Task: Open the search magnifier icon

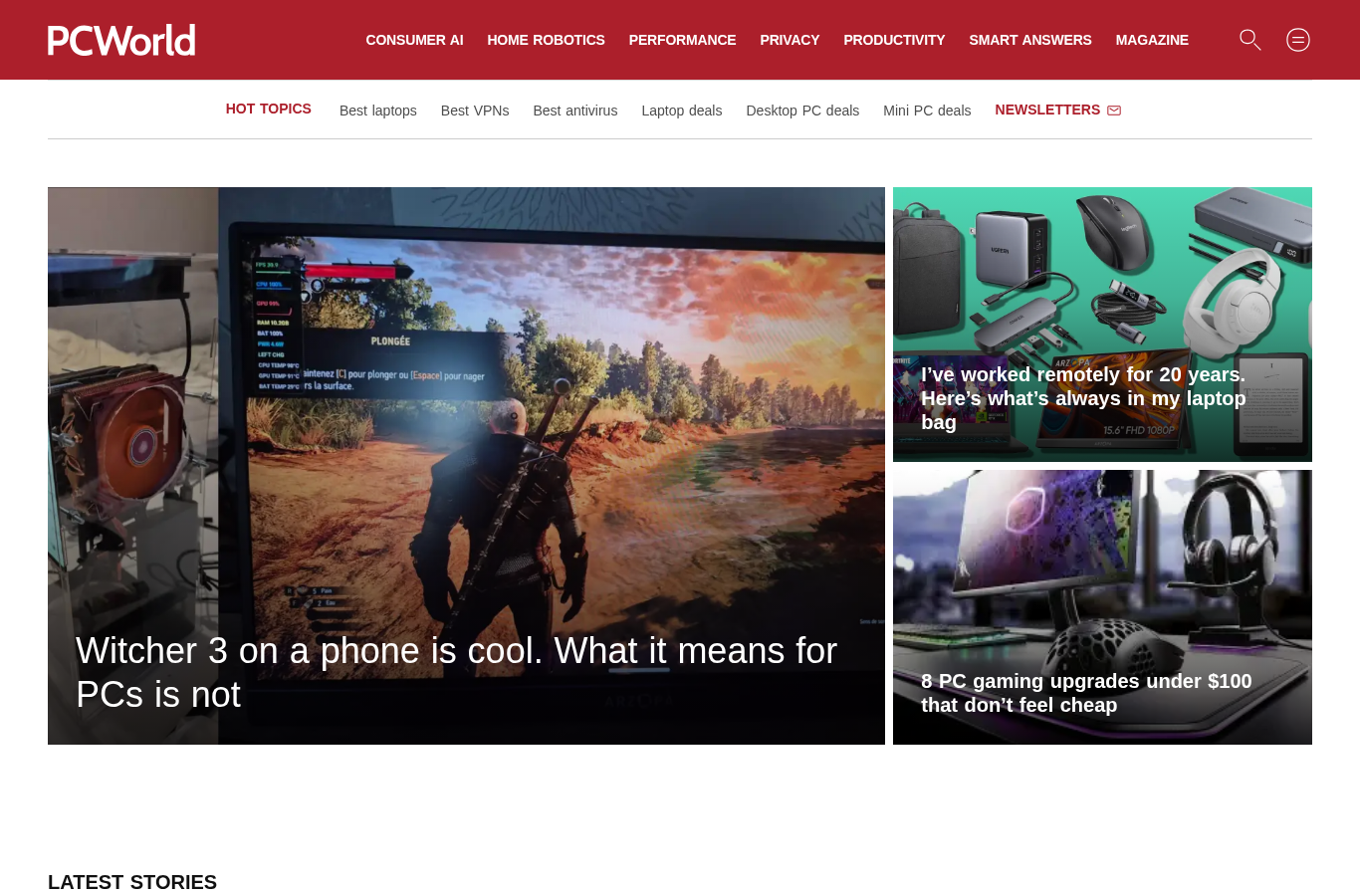Action: [x=1250, y=40]
